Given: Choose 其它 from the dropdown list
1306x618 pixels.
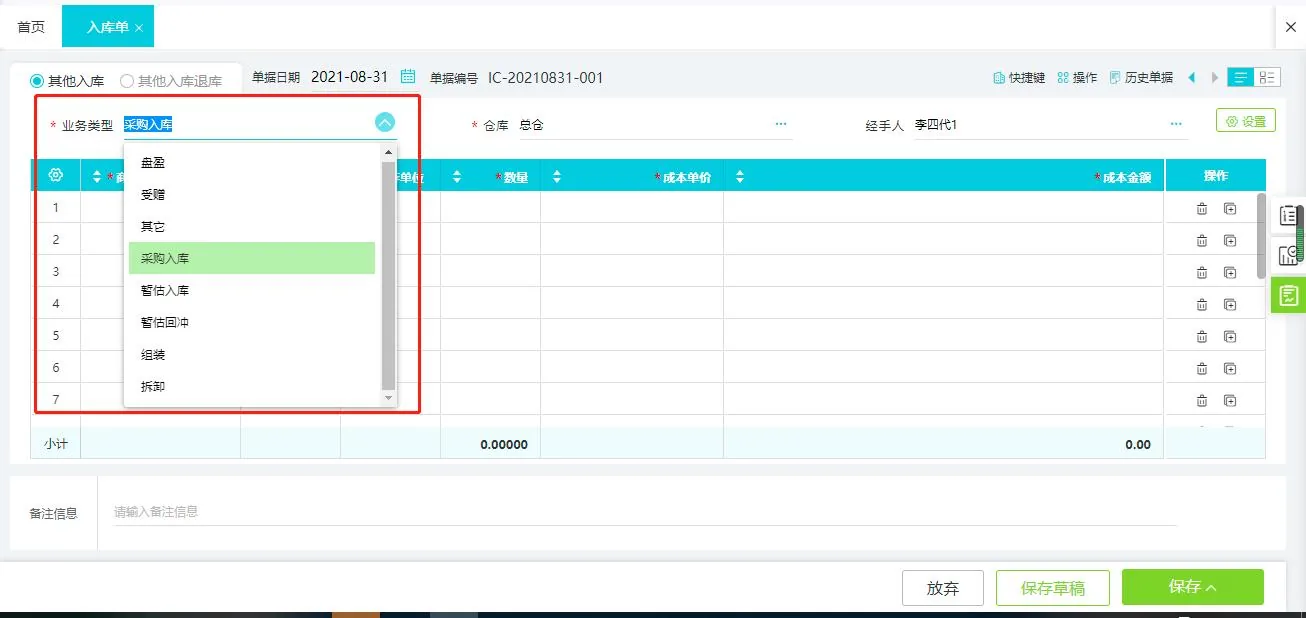Looking at the screenshot, I should pyautogui.click(x=252, y=226).
